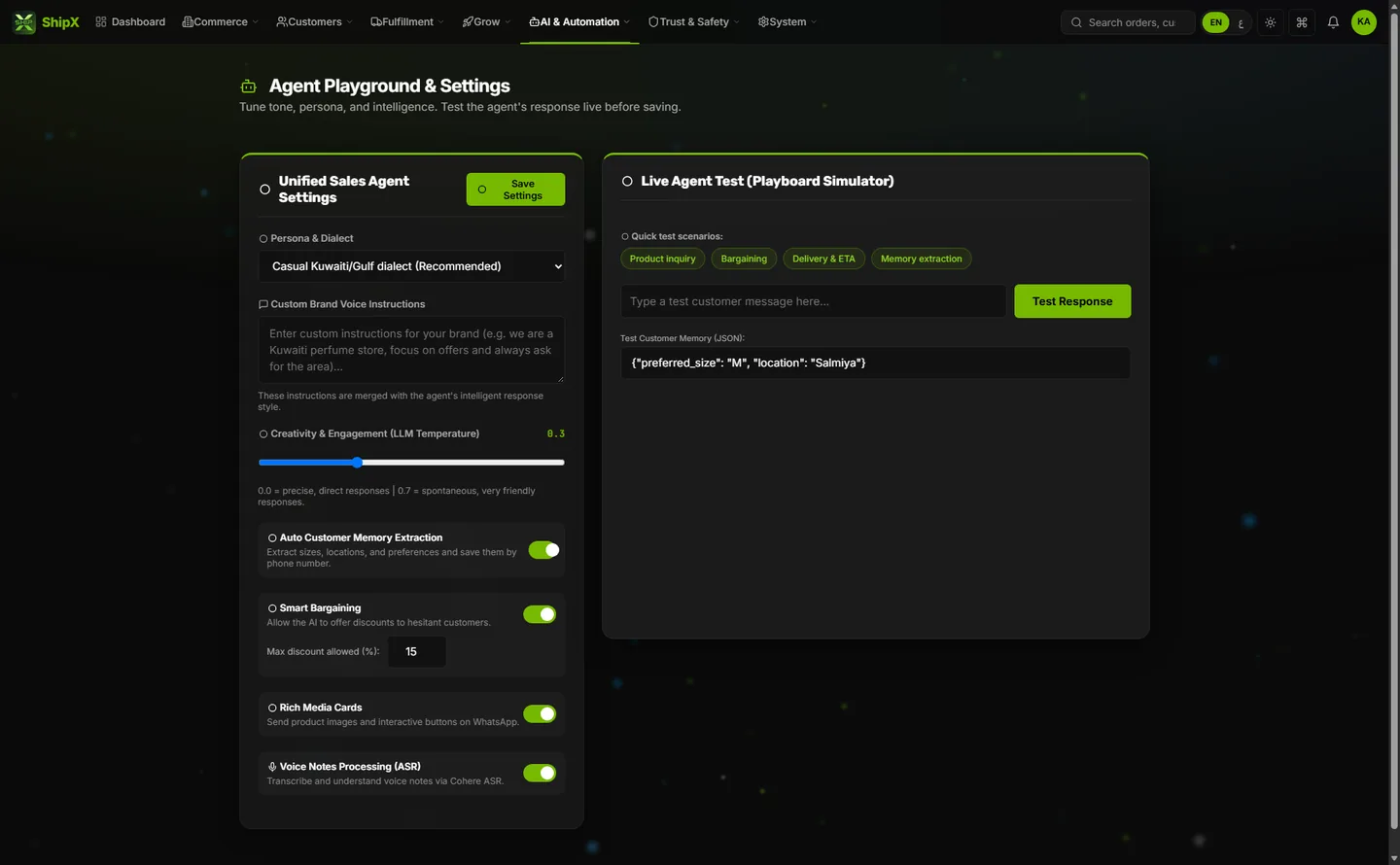Viewport: 1400px width, 865px height.
Task: Open the Dashboard page
Action: (x=130, y=21)
